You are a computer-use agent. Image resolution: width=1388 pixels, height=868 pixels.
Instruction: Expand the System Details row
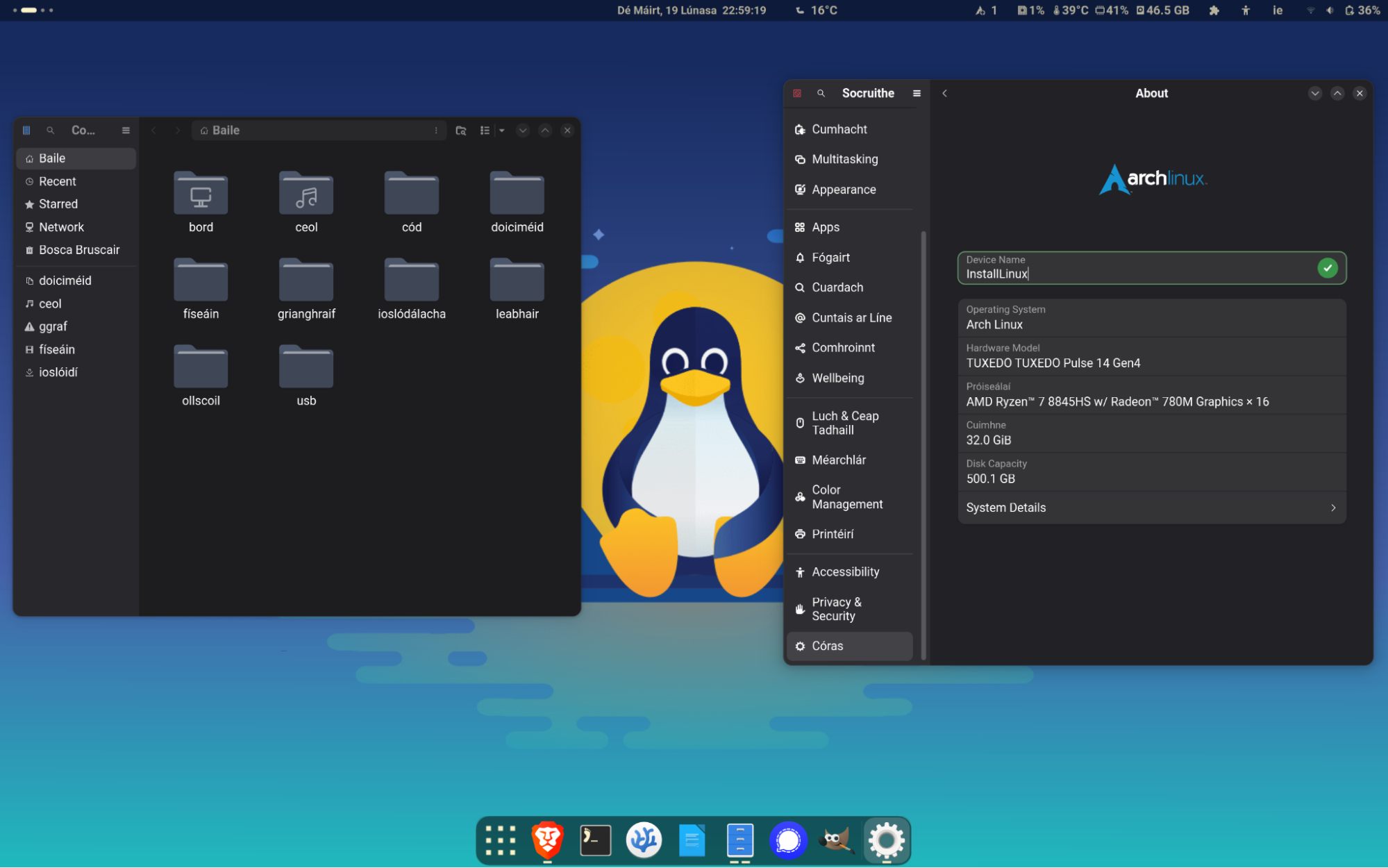pos(1151,508)
